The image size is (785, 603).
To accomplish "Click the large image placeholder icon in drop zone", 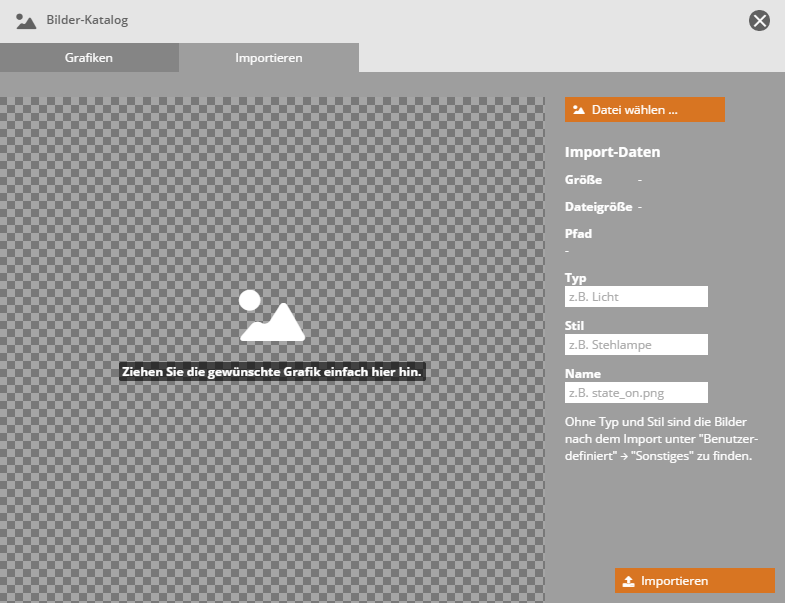I will pos(271,316).
